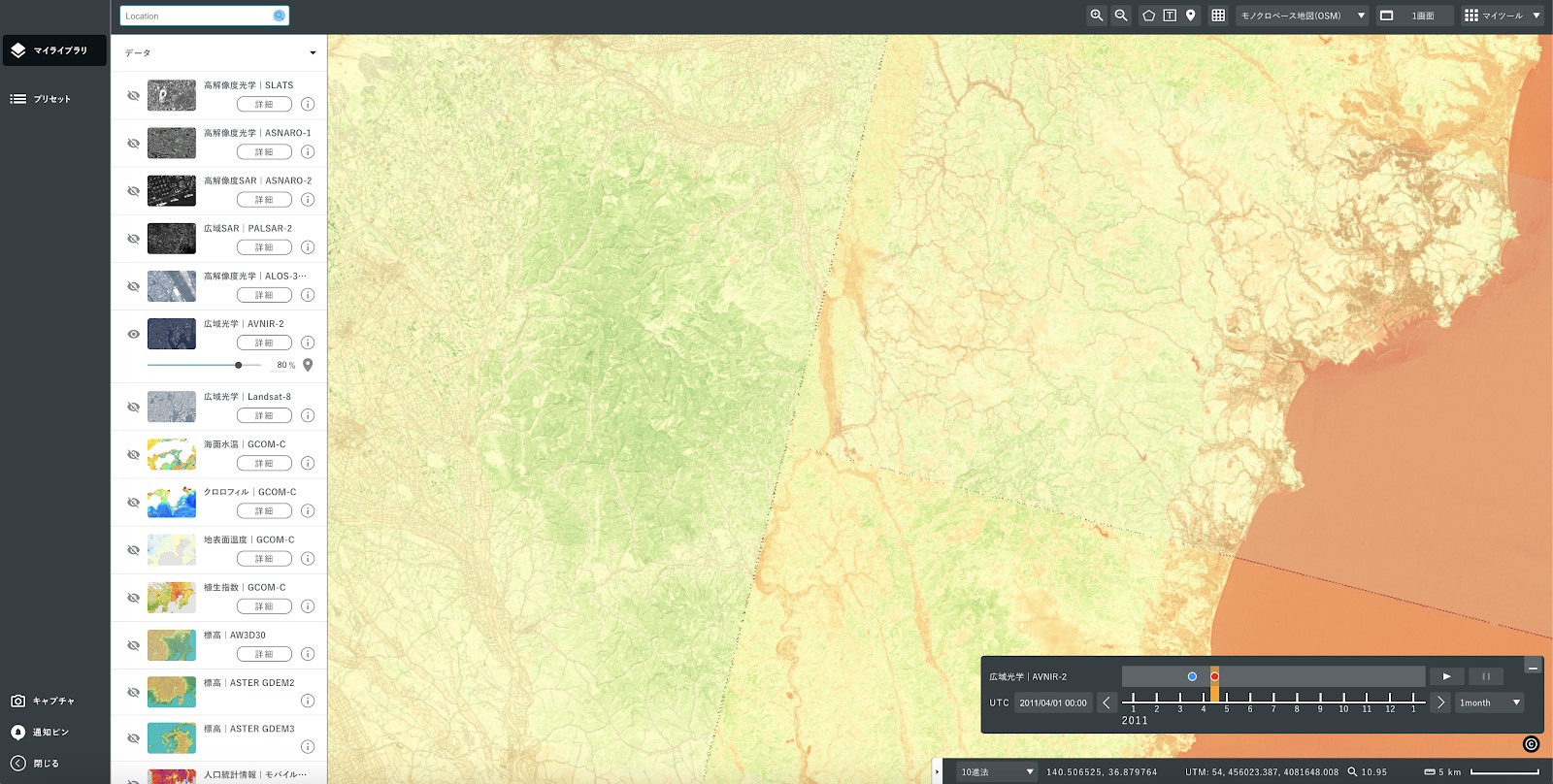1553x784 pixels.
Task: Open the basemap OSM dropdown
Action: [x=1302, y=16]
